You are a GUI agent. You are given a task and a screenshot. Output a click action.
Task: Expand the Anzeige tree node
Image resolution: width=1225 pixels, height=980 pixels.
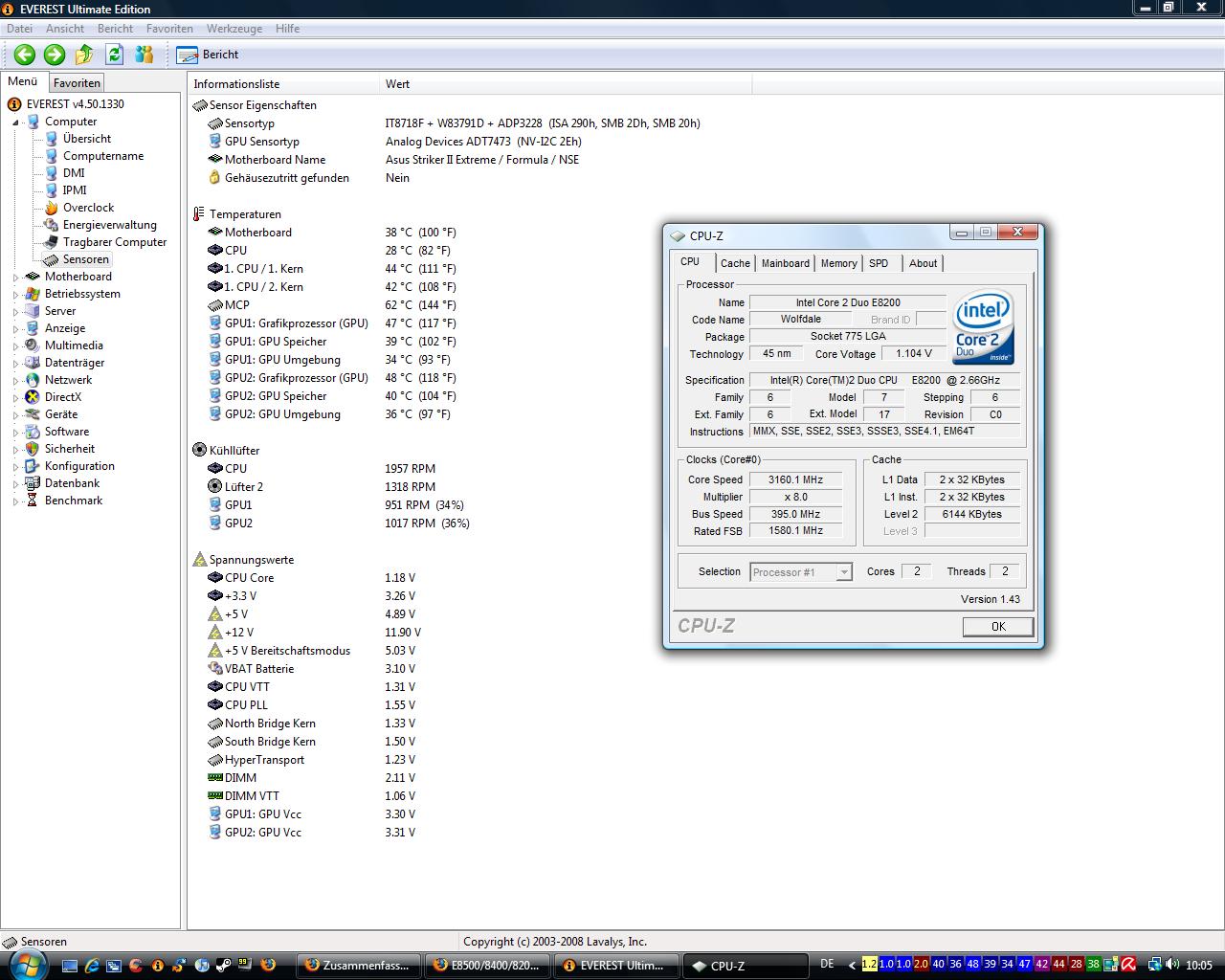pos(16,329)
